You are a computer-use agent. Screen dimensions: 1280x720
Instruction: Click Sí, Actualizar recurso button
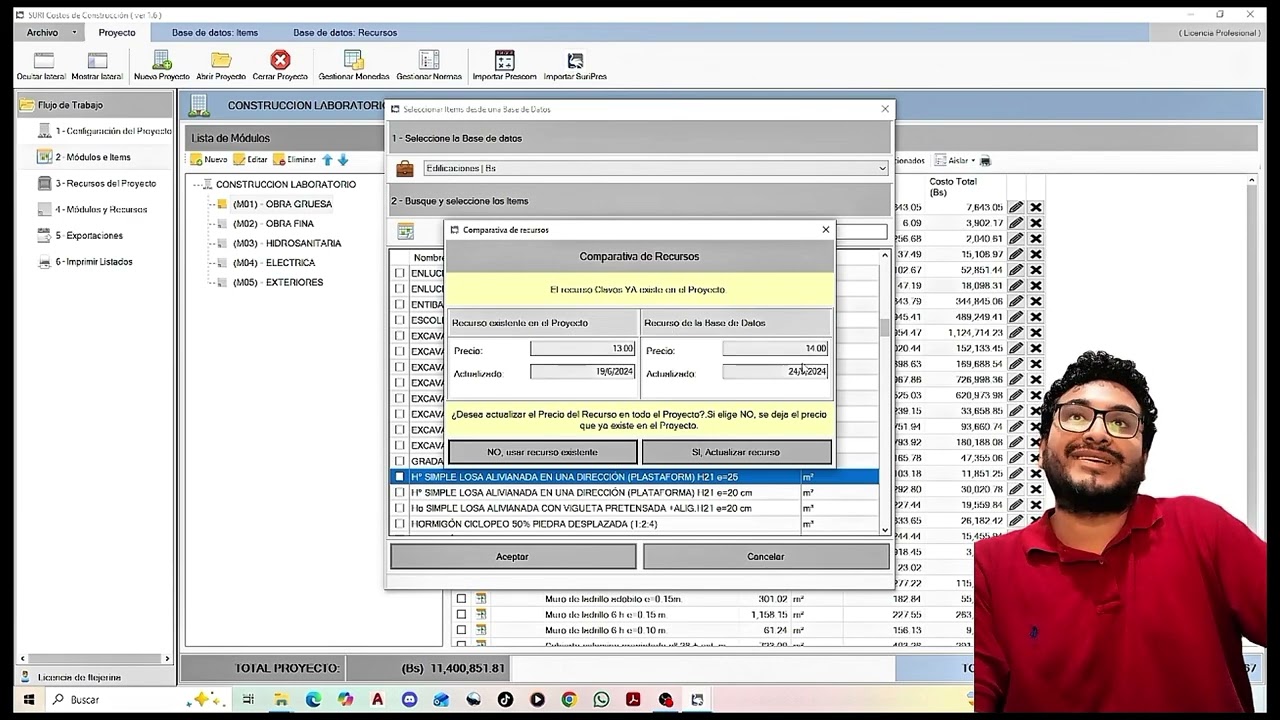(x=736, y=452)
